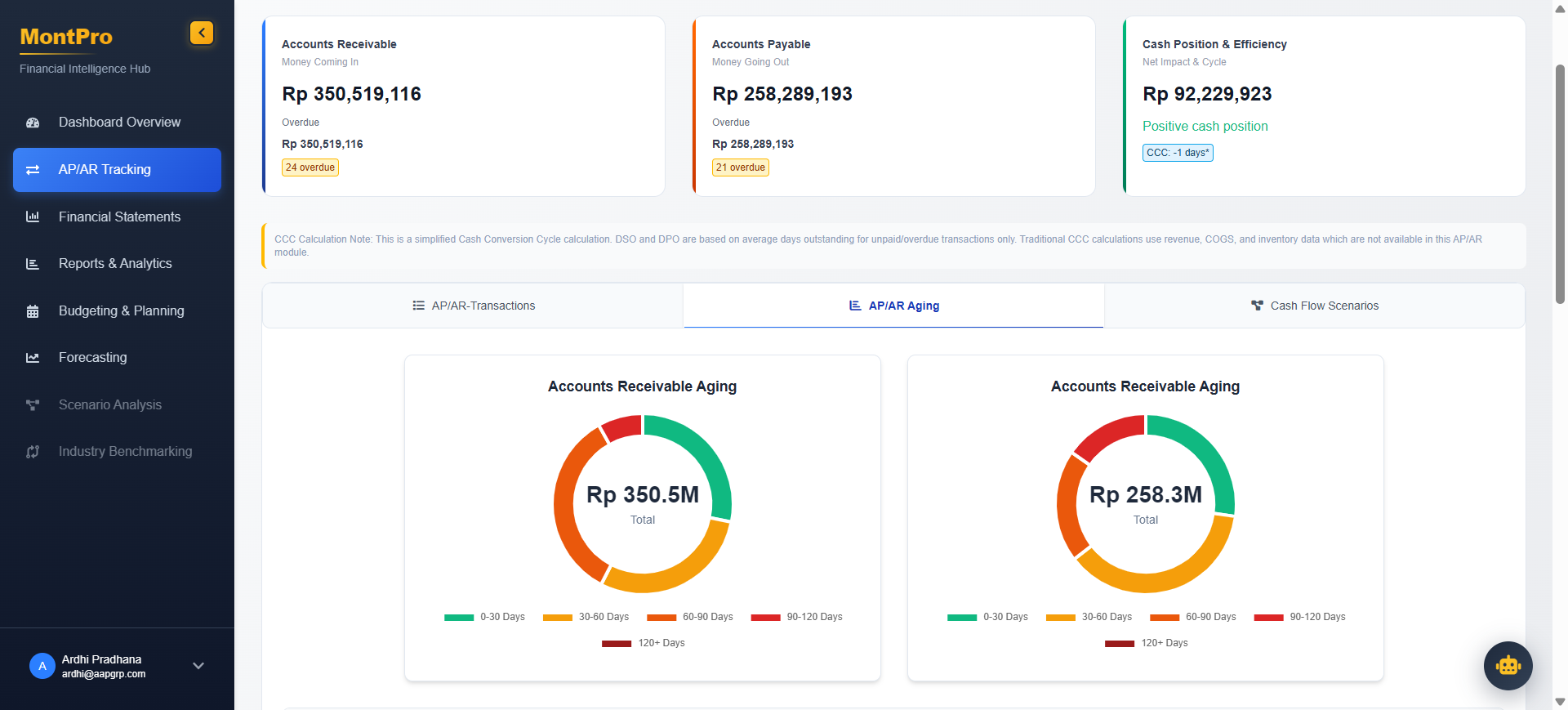The height and width of the screenshot is (710, 1568).
Task: Click the Scenario Analysis diagram icon
Action: 33,405
